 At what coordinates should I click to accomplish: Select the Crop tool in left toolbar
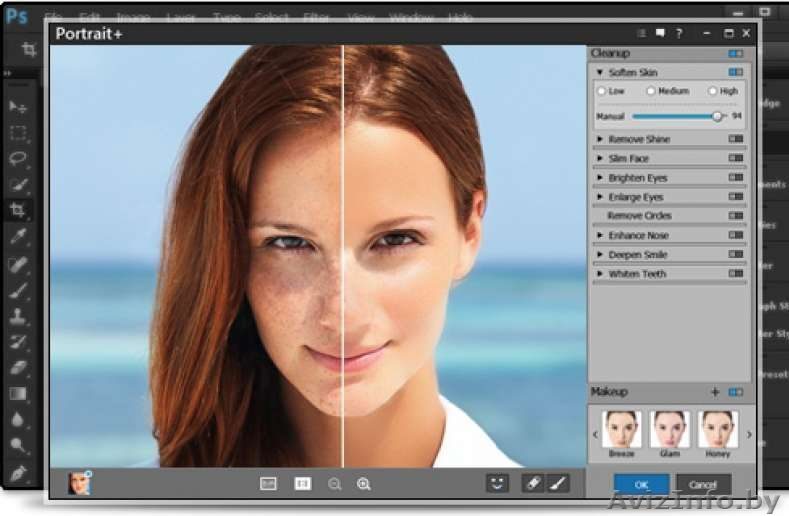[19, 210]
